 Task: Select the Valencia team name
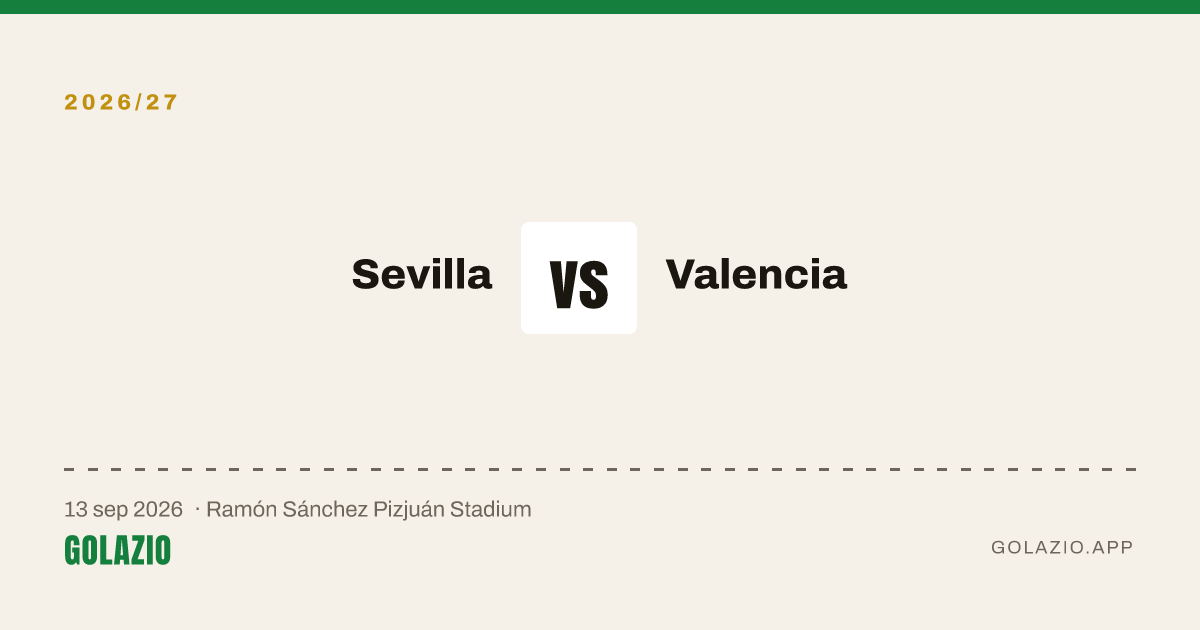(756, 274)
